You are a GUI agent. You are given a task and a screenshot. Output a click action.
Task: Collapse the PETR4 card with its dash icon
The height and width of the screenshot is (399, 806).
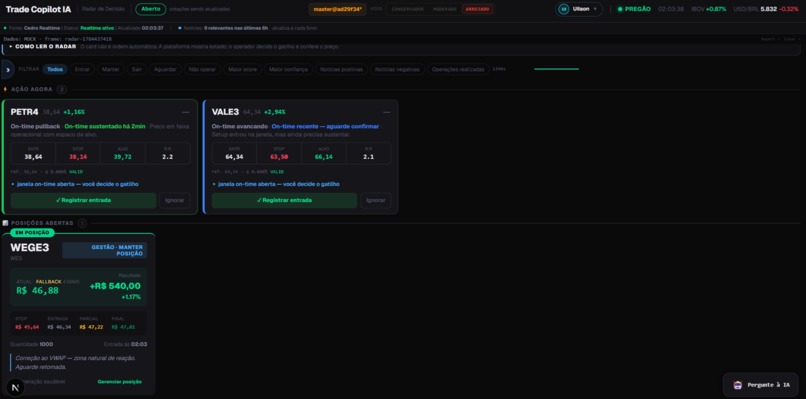coord(186,112)
